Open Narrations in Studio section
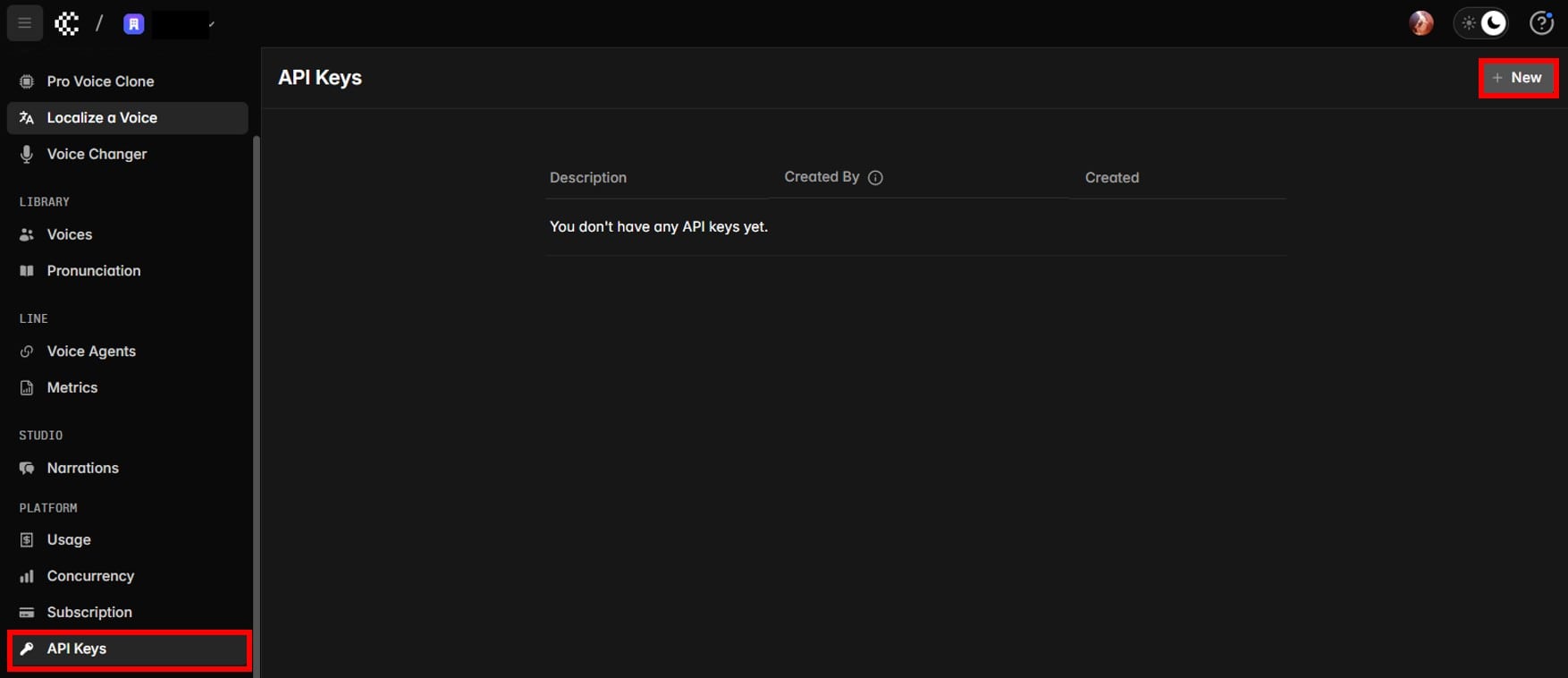This screenshot has height=678, width=1568. click(x=82, y=468)
